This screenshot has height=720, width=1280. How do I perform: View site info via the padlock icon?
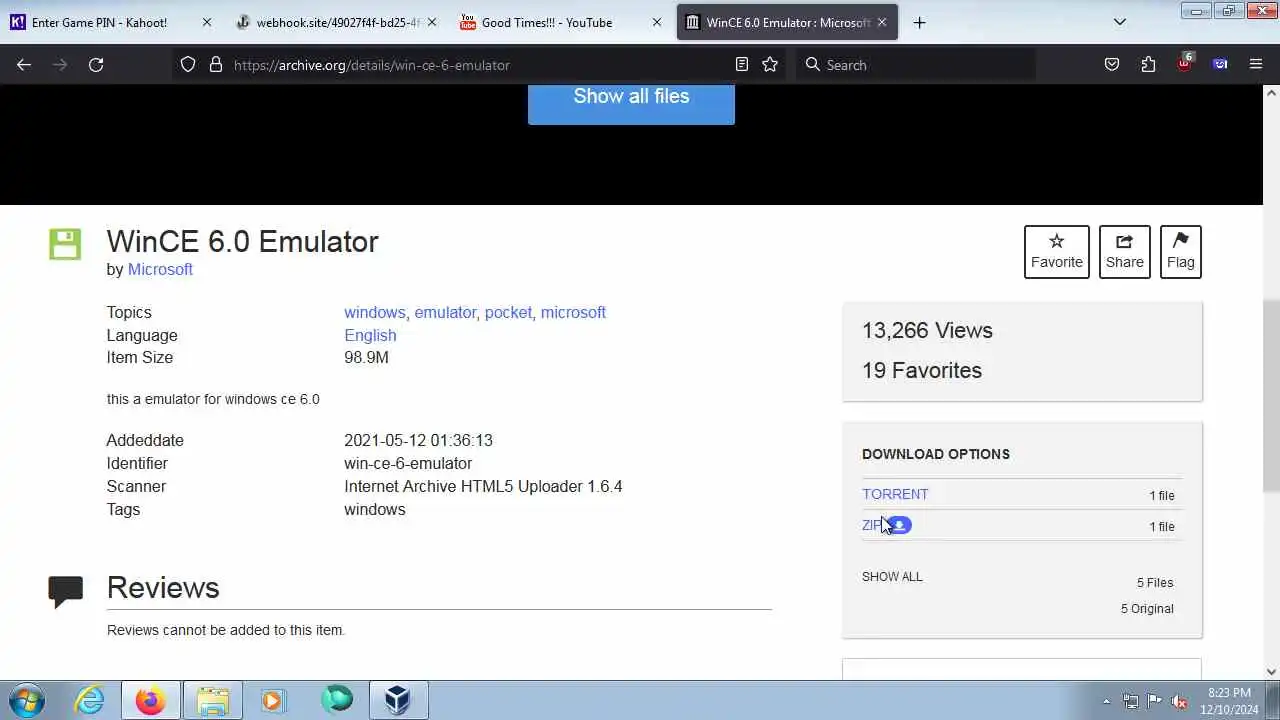click(x=215, y=65)
